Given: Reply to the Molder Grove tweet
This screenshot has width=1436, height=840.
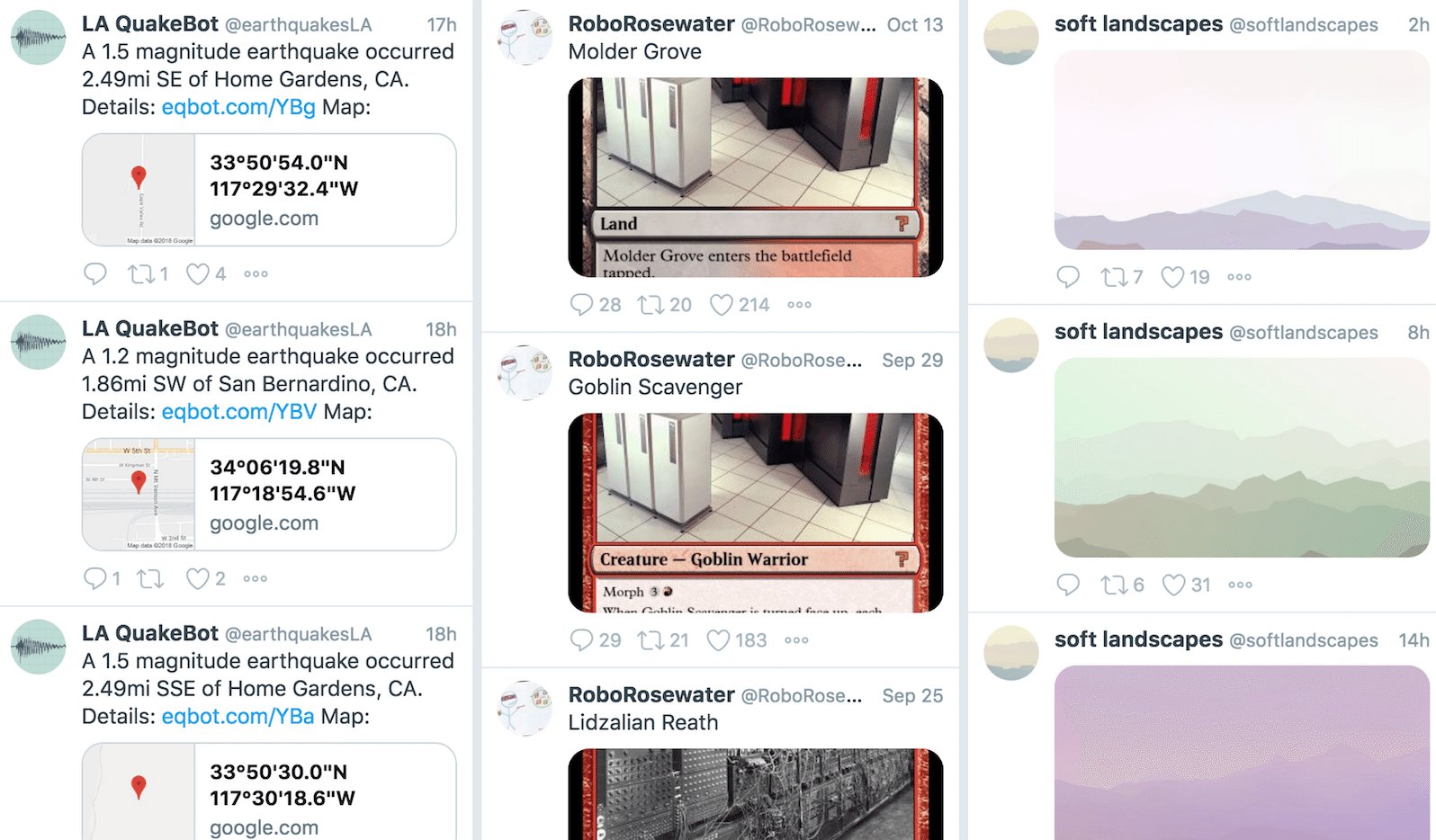Looking at the screenshot, I should (x=581, y=305).
